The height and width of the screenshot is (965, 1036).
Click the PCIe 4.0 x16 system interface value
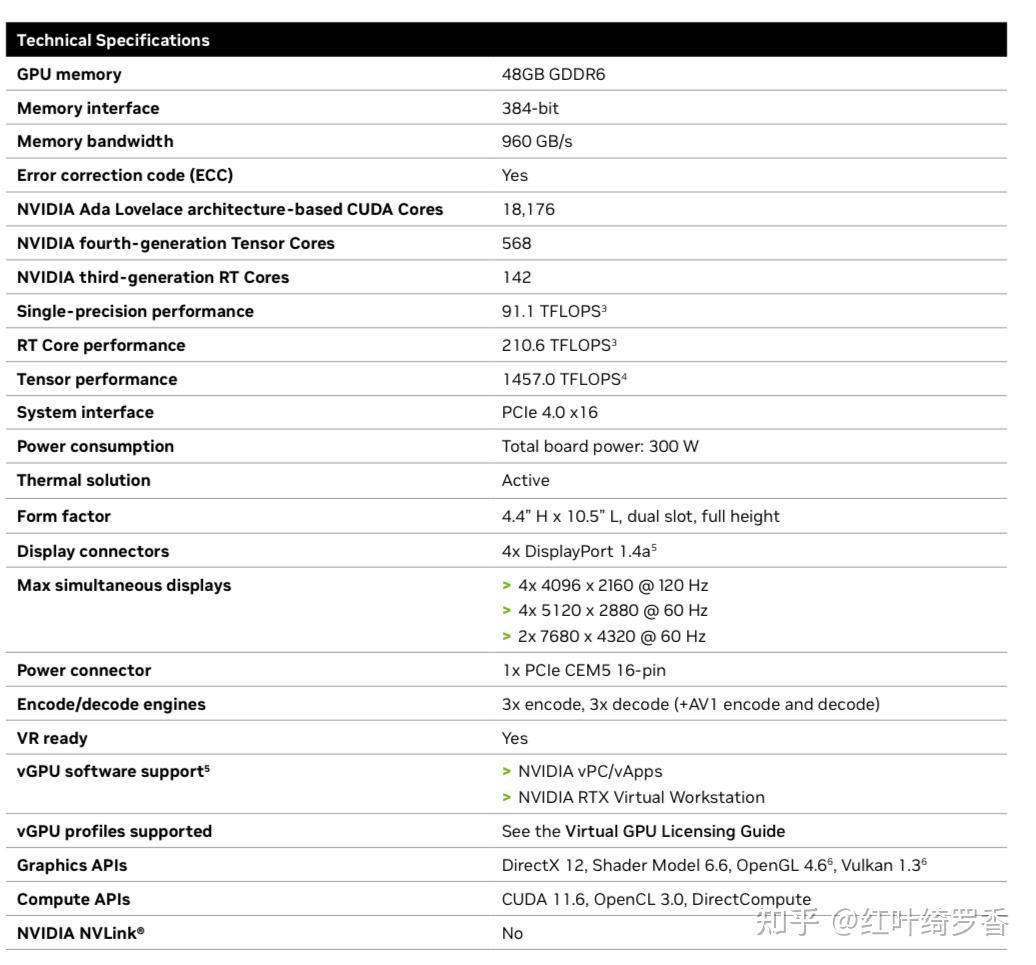[x=550, y=412]
